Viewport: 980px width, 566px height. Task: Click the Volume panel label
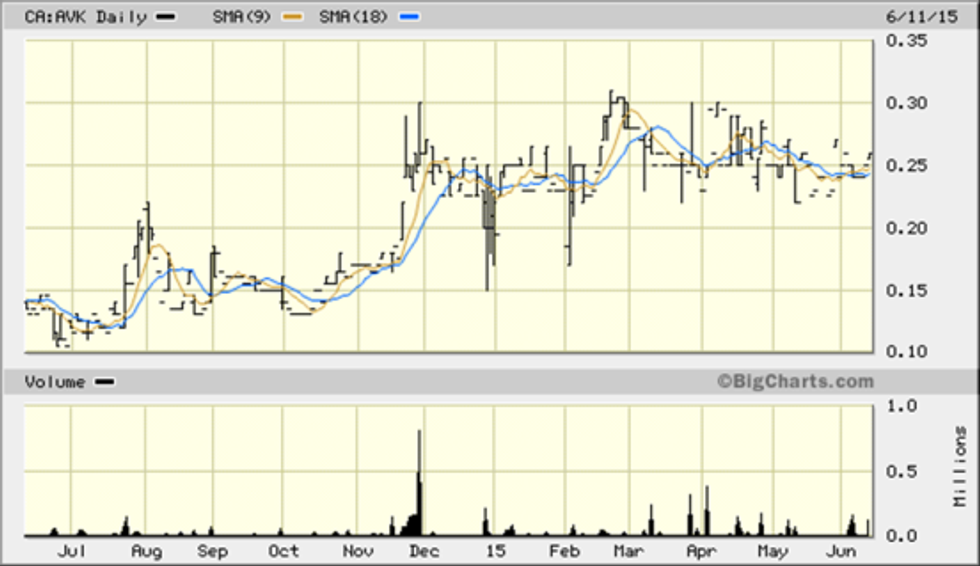point(55,382)
